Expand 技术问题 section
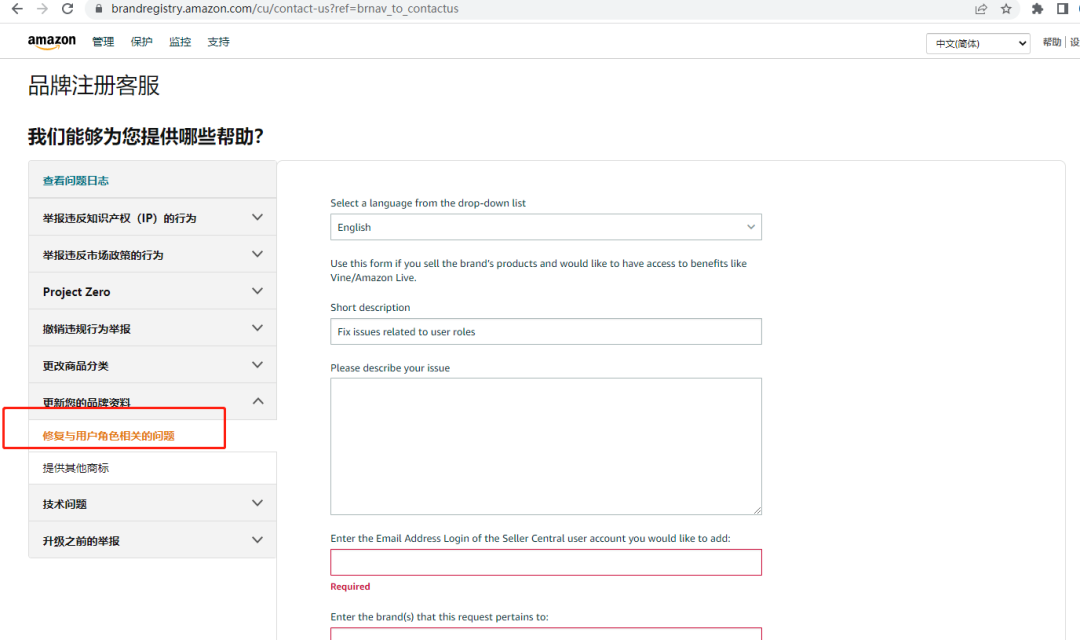The width and height of the screenshot is (1080, 640). coord(152,504)
